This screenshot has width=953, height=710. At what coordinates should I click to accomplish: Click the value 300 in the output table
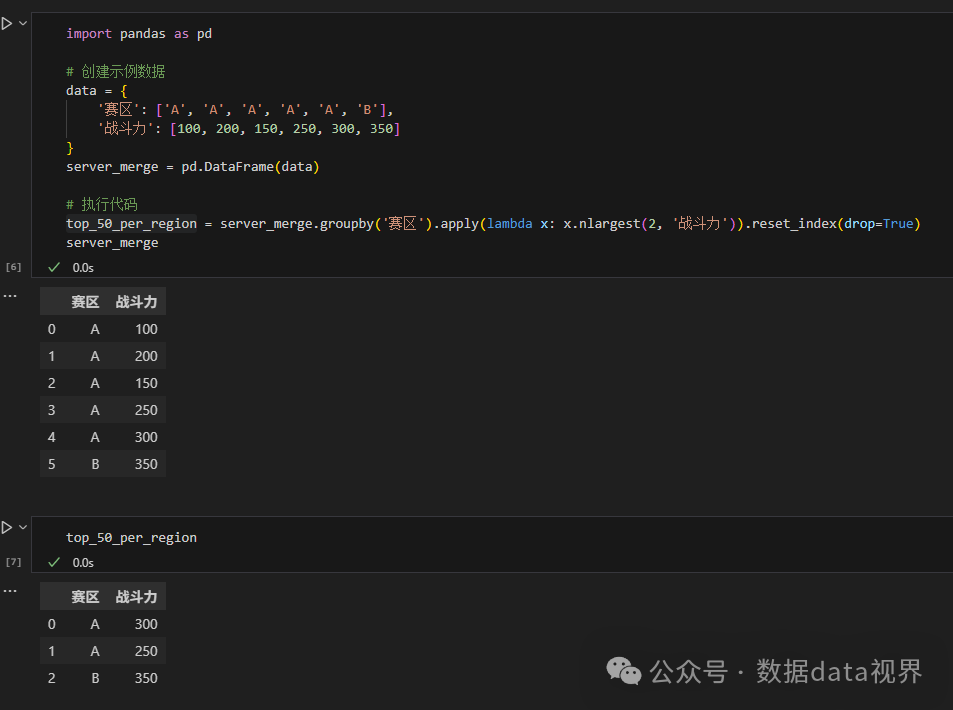coord(145,623)
